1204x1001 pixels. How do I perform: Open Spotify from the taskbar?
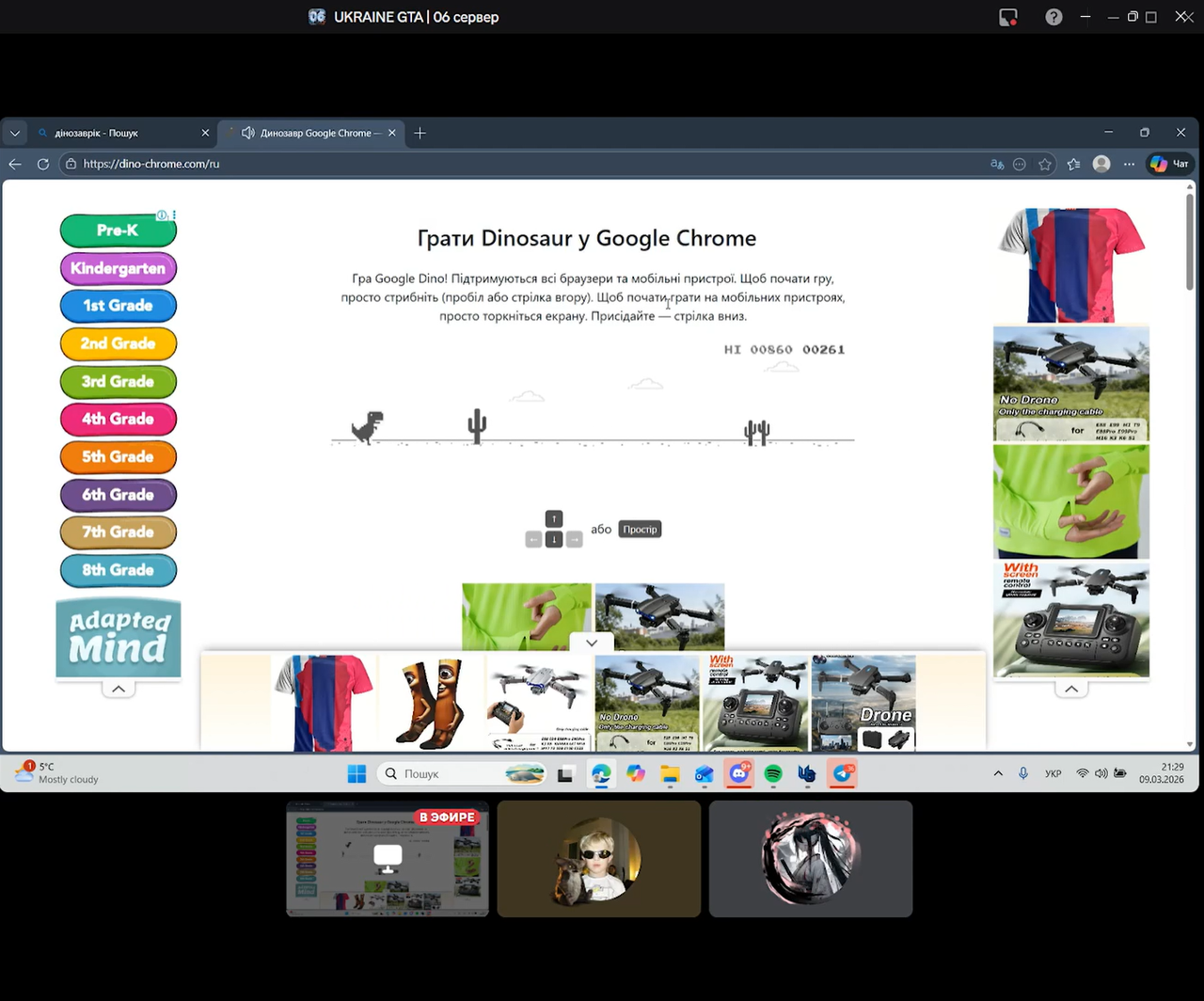point(773,774)
